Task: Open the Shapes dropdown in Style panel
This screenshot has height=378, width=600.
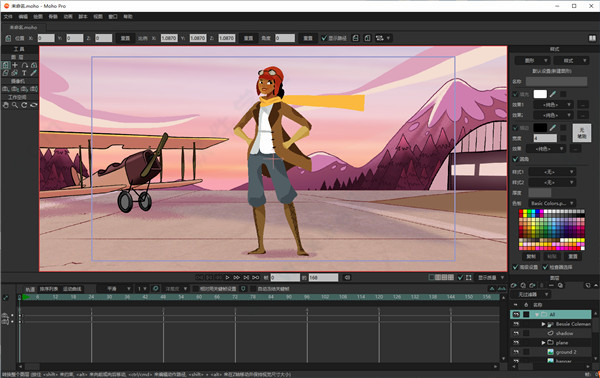Action: pos(533,60)
